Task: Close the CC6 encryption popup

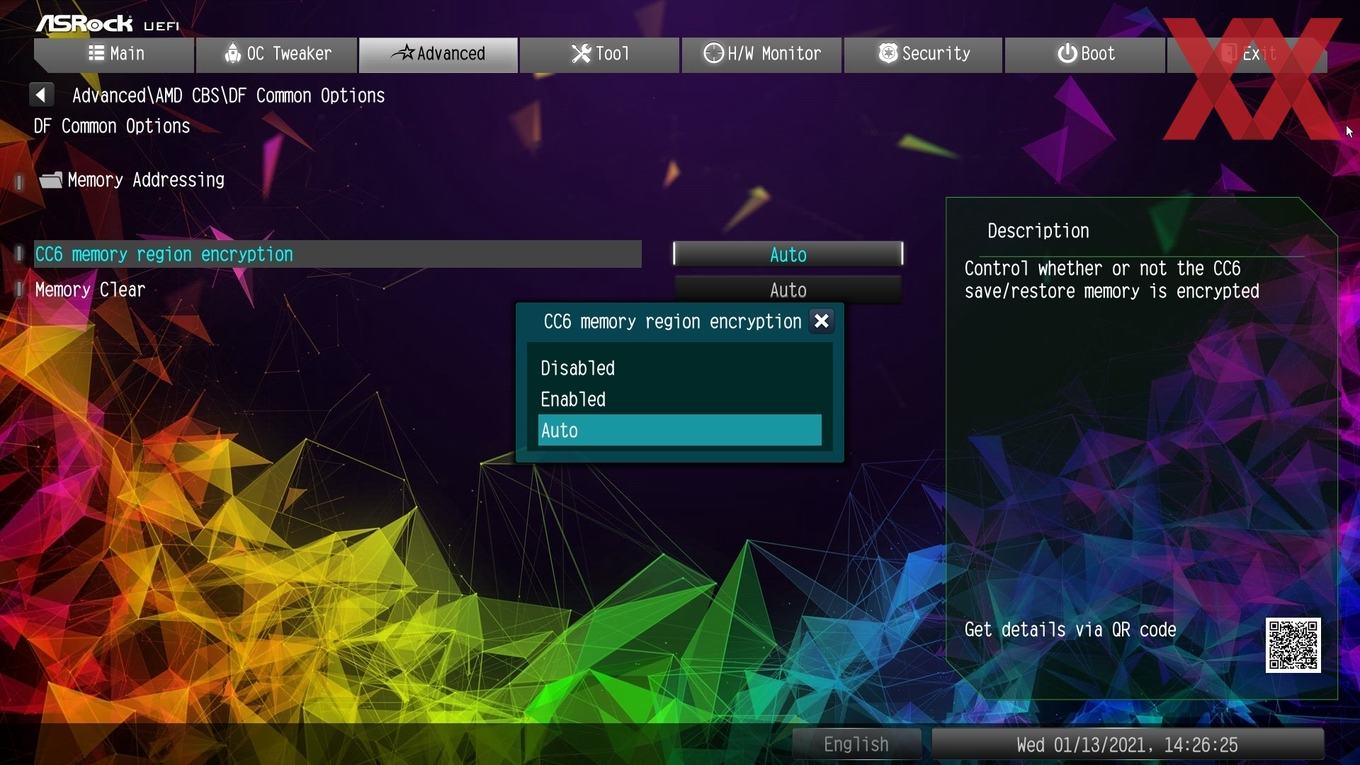Action: [821, 321]
